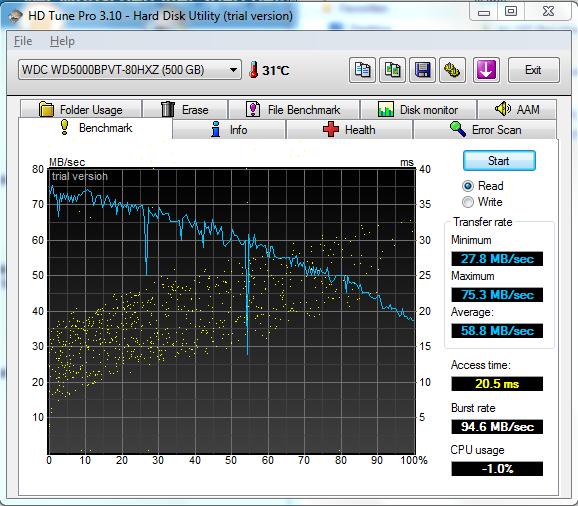Switch to the Health tab
Viewport: 578px width, 506px height.
349,130
